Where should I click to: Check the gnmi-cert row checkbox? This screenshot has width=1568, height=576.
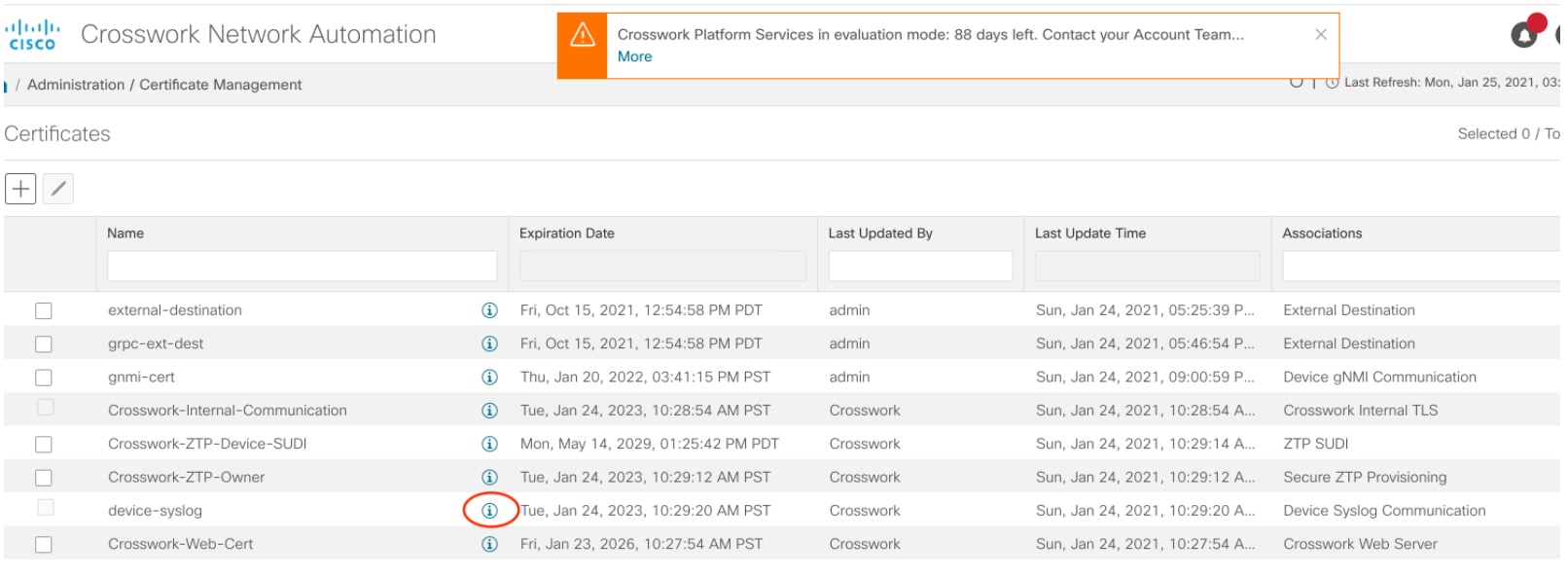coord(44,377)
